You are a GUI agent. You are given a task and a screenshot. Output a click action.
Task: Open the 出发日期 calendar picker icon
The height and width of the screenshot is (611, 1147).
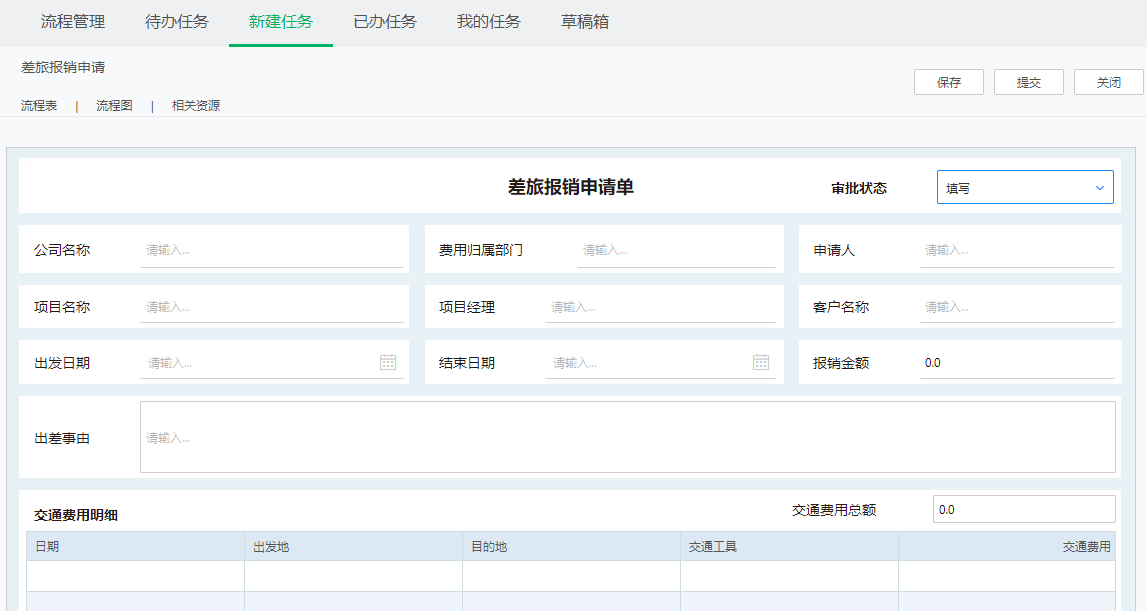388,362
